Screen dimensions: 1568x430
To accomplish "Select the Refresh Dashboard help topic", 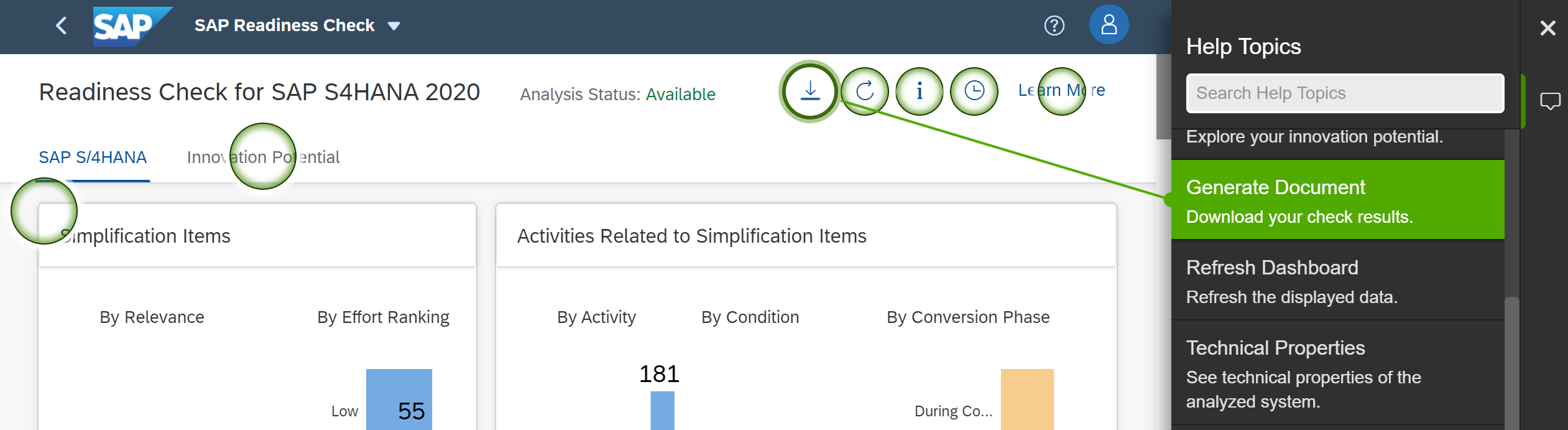I will pyautogui.click(x=1337, y=281).
